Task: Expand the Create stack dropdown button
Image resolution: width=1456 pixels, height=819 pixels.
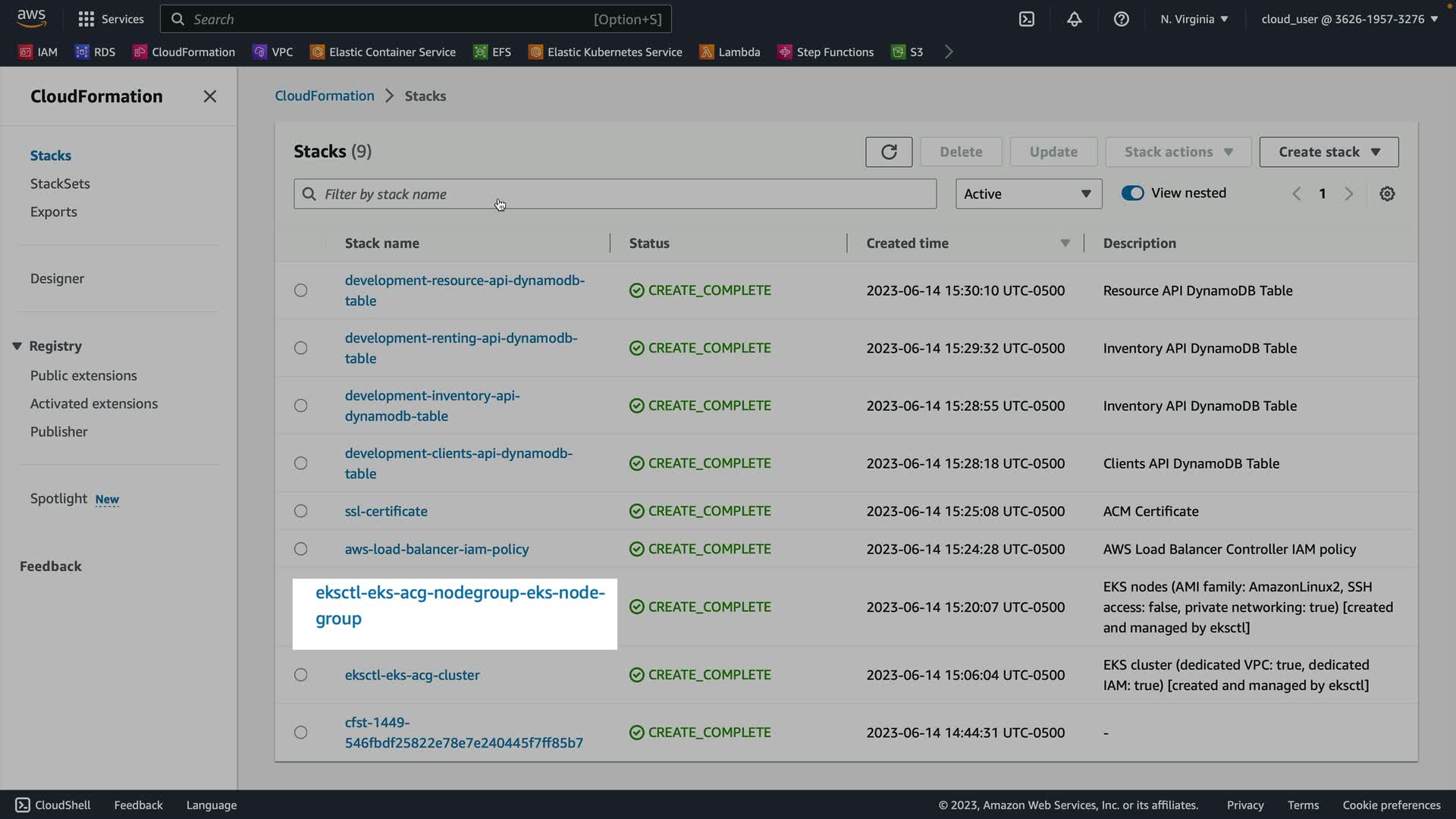Action: 1329,152
